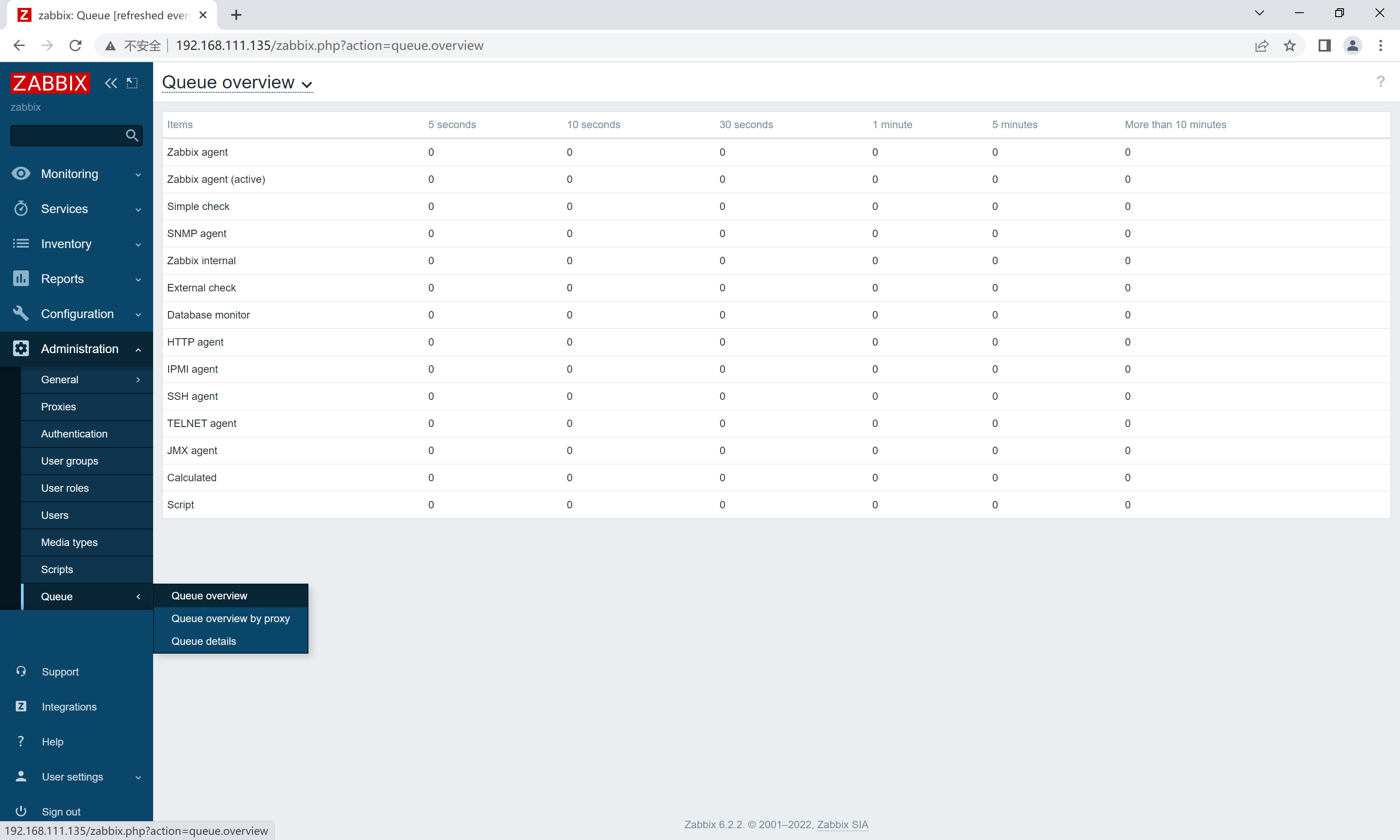Screen dimensions: 1400x840
Task: Click the ZABBIX logo
Action: click(x=50, y=83)
